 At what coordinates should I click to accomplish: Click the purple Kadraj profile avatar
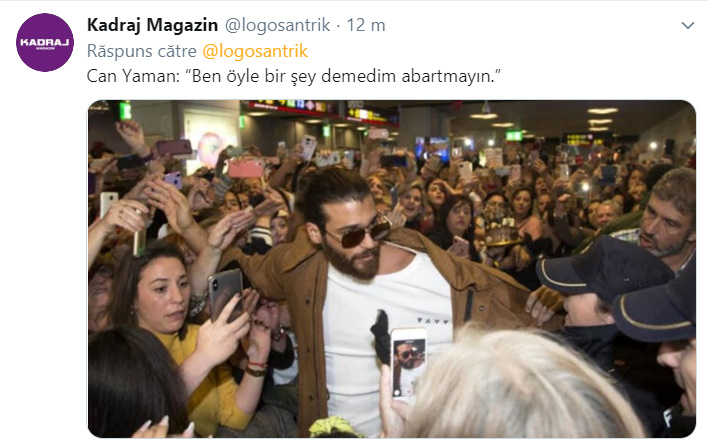45,42
